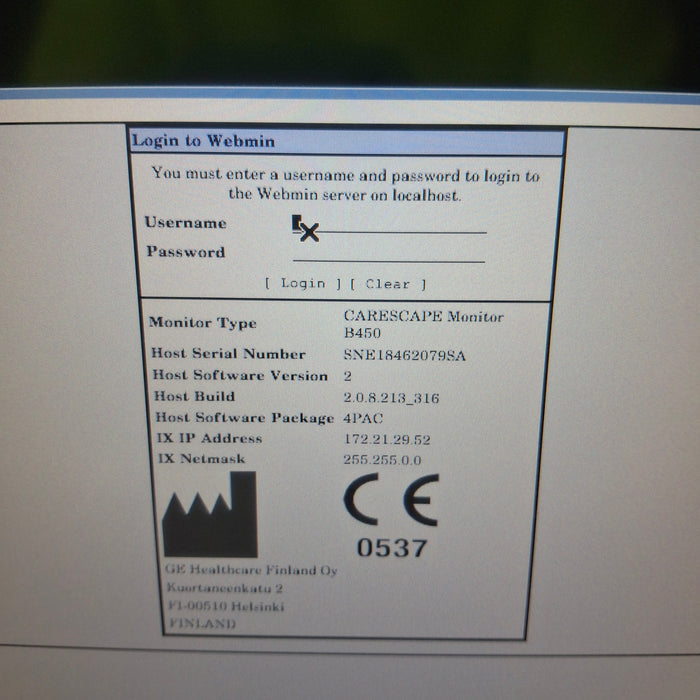Click the GE Healthcare Finland Oy text
This screenshot has width=700, height=700.
point(250,571)
